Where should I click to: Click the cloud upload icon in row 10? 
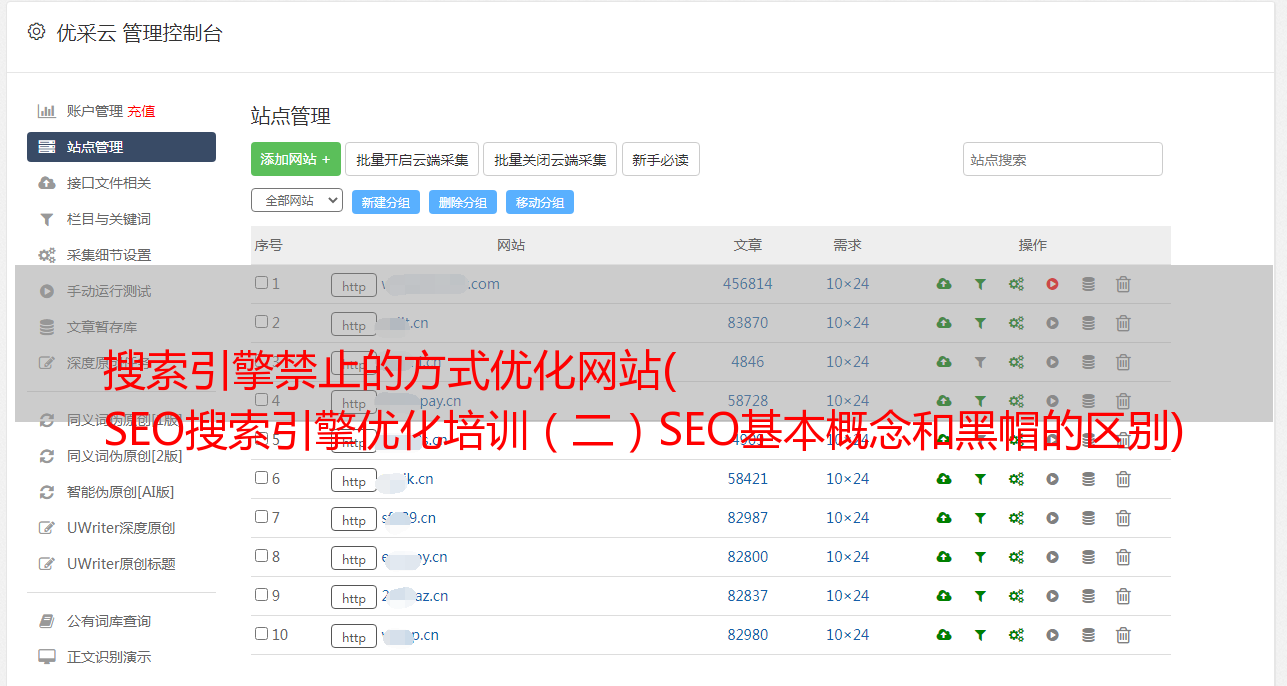[x=944, y=635]
